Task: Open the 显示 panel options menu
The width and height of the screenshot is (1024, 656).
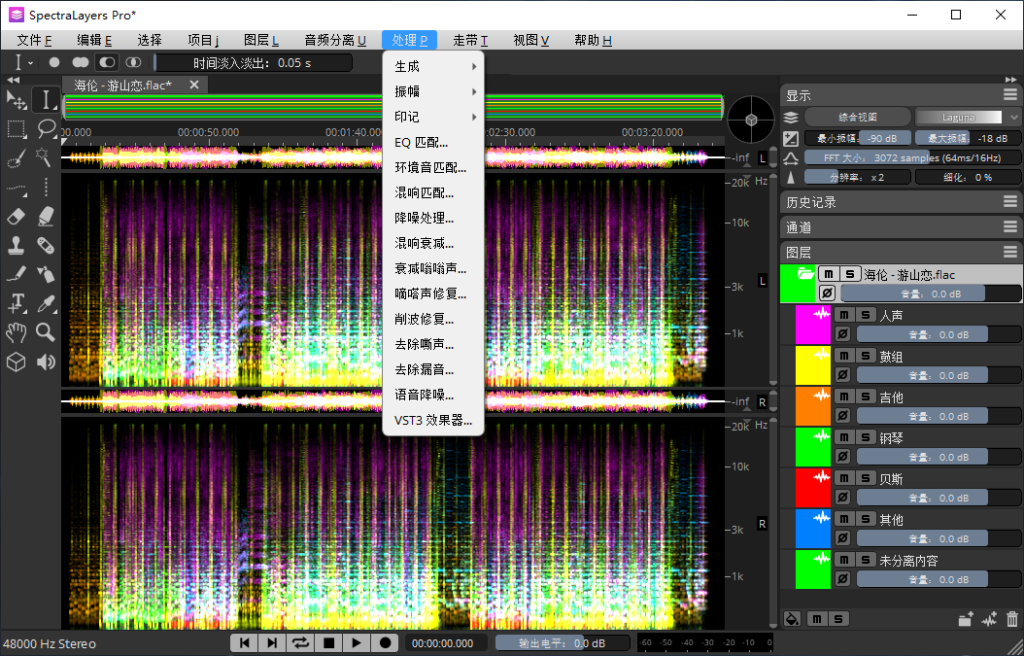Action: [1010, 95]
